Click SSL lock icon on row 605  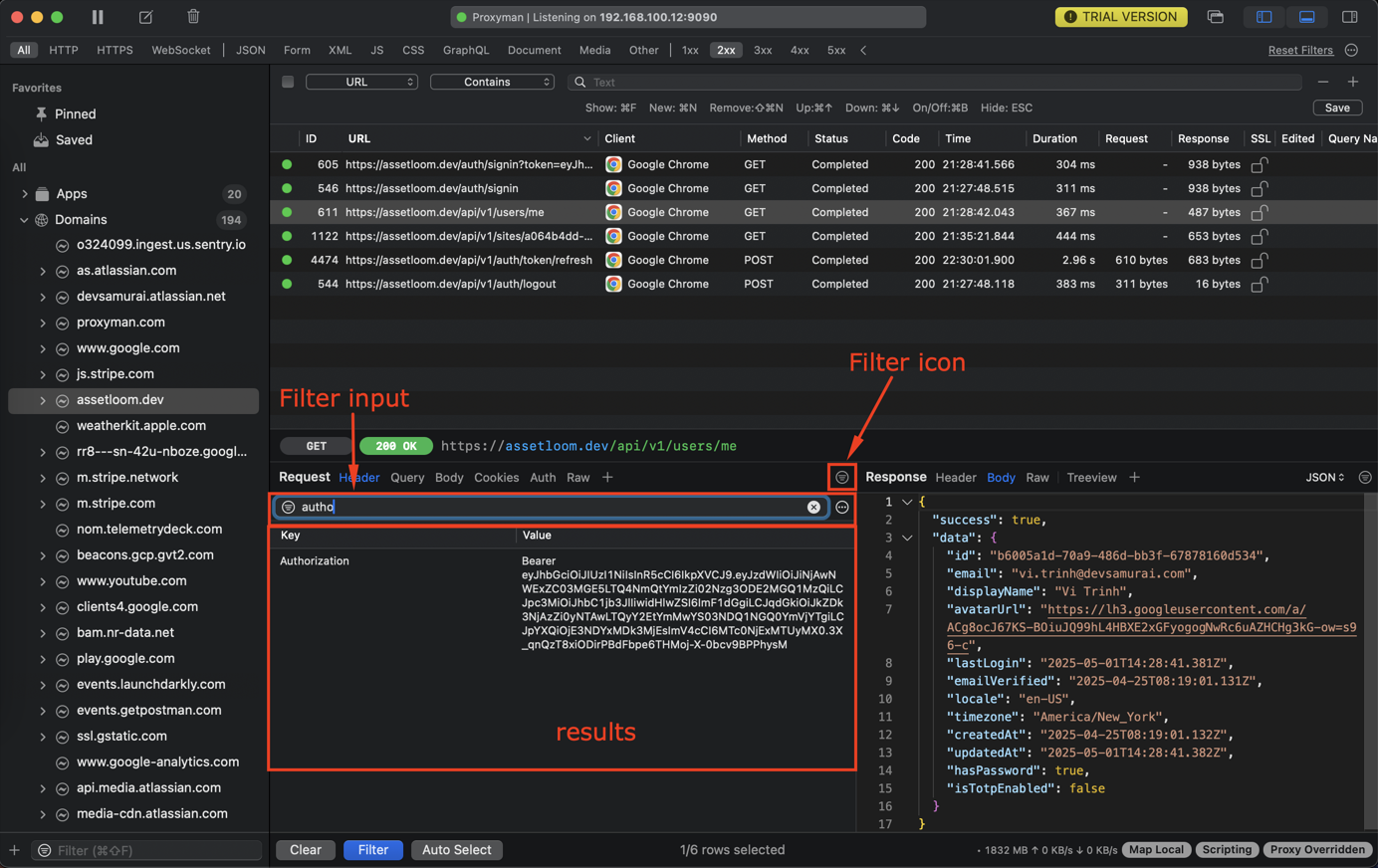coord(1260,164)
